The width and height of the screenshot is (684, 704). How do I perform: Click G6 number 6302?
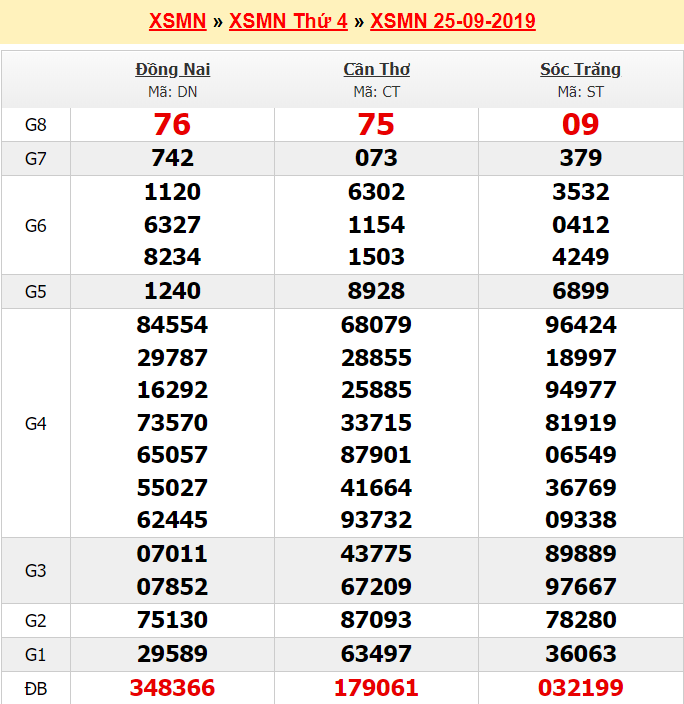point(376,192)
